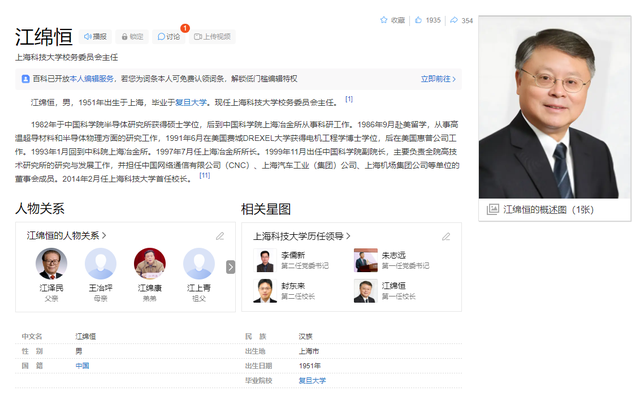Click citation reference [1]
This screenshot has width=640, height=400.
[349, 99]
